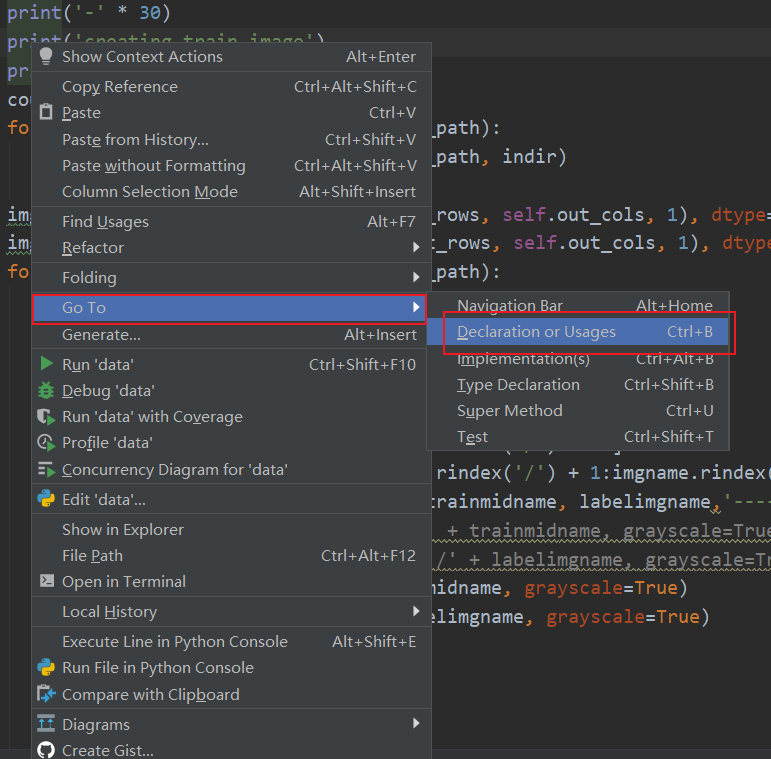Select Run 'data'
Image resolution: width=771 pixels, height=759 pixels.
click(232, 364)
